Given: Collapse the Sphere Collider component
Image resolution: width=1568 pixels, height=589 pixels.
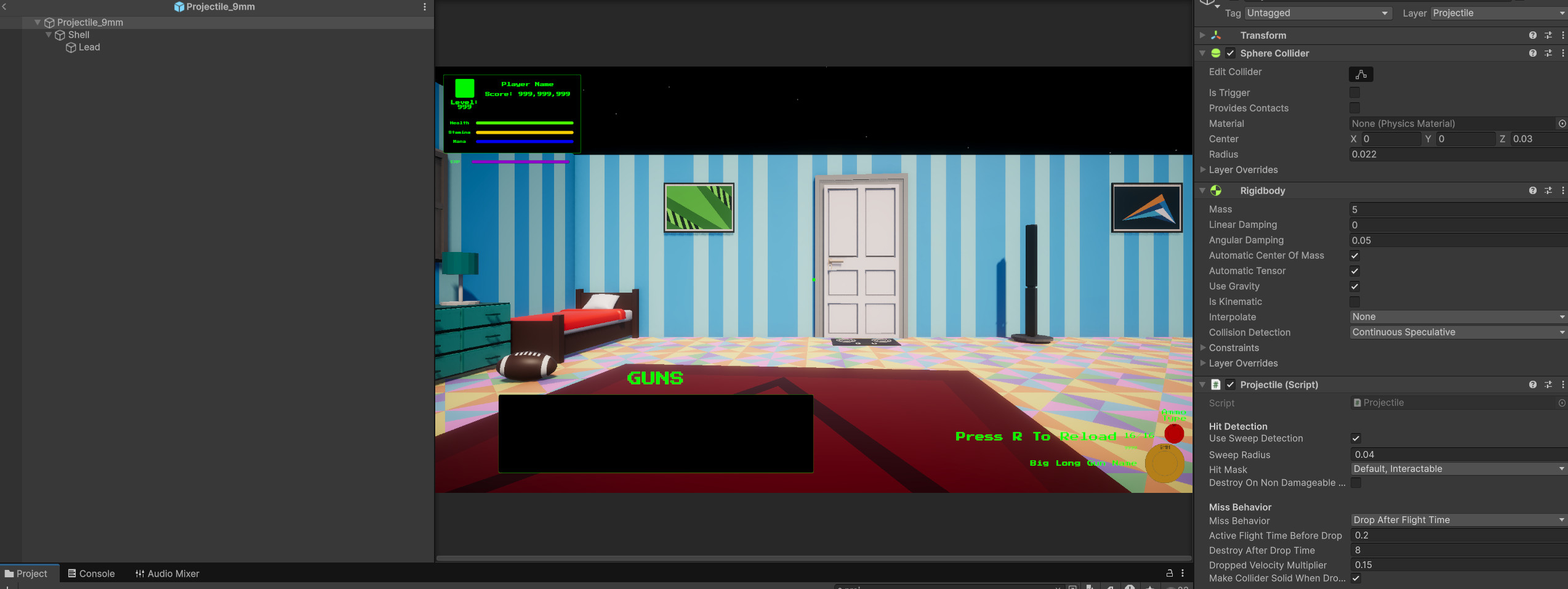Looking at the screenshot, I should click(1202, 53).
